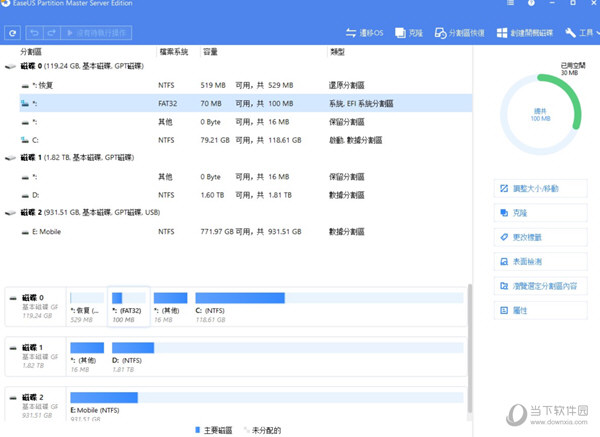Open the 分割區恢復 partition recovery tool

[x=460, y=33]
